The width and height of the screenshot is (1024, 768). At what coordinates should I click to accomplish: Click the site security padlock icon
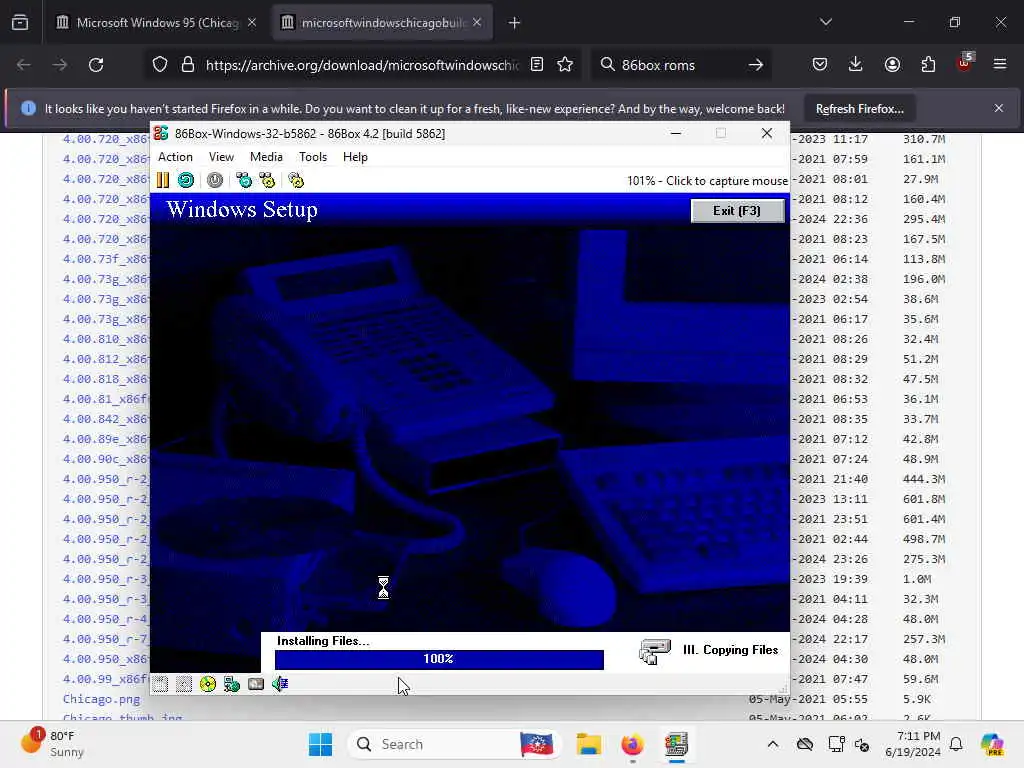click(188, 65)
